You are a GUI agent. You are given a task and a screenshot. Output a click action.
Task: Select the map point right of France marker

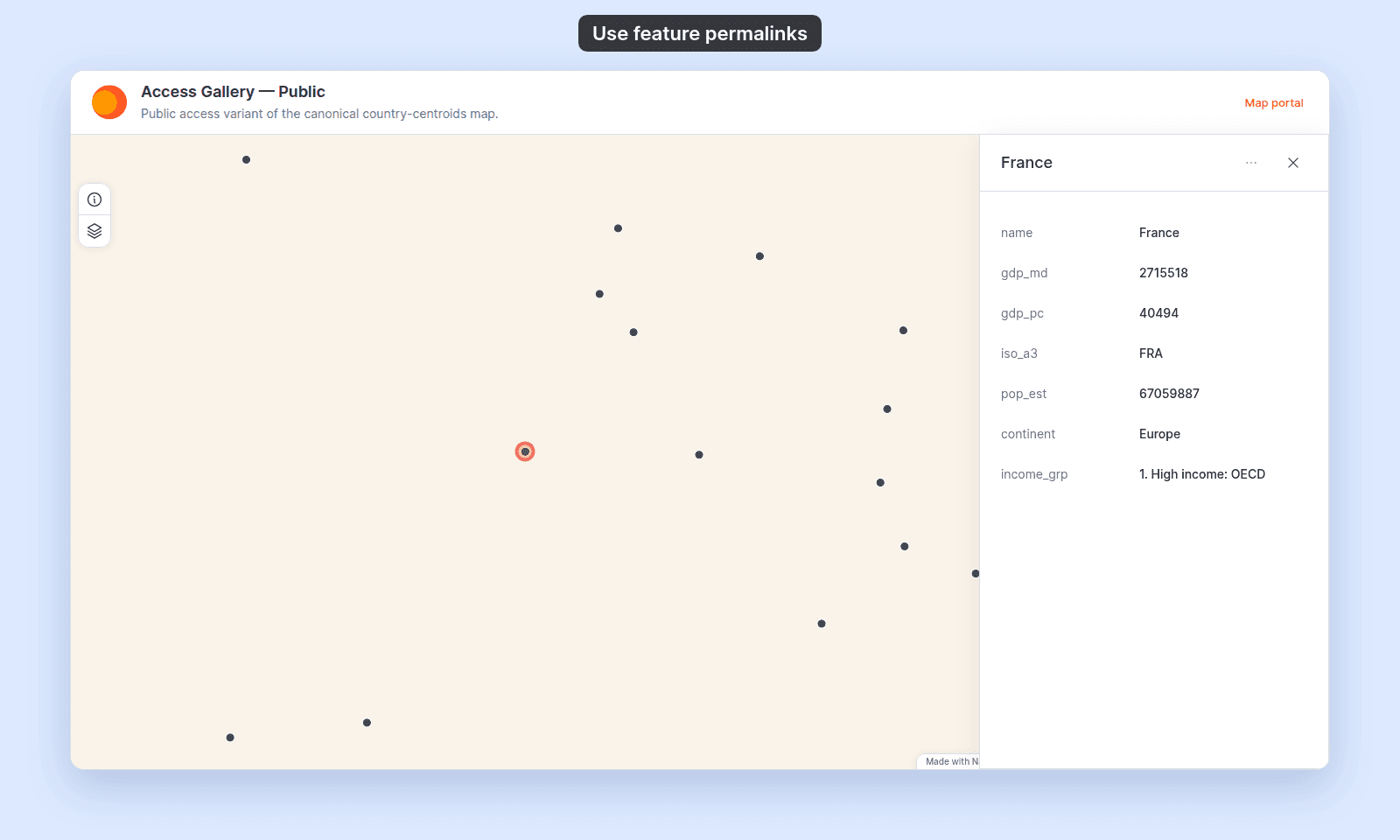699,455
